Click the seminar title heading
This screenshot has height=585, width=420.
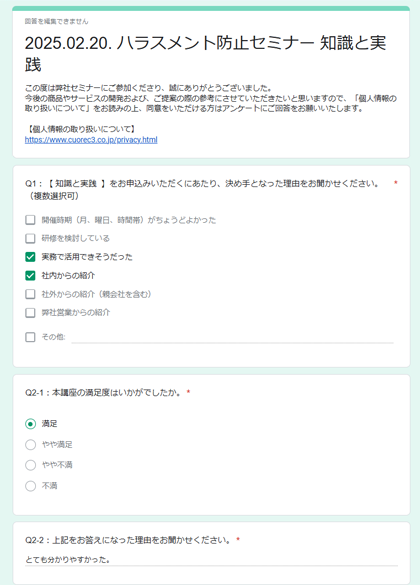206,54
